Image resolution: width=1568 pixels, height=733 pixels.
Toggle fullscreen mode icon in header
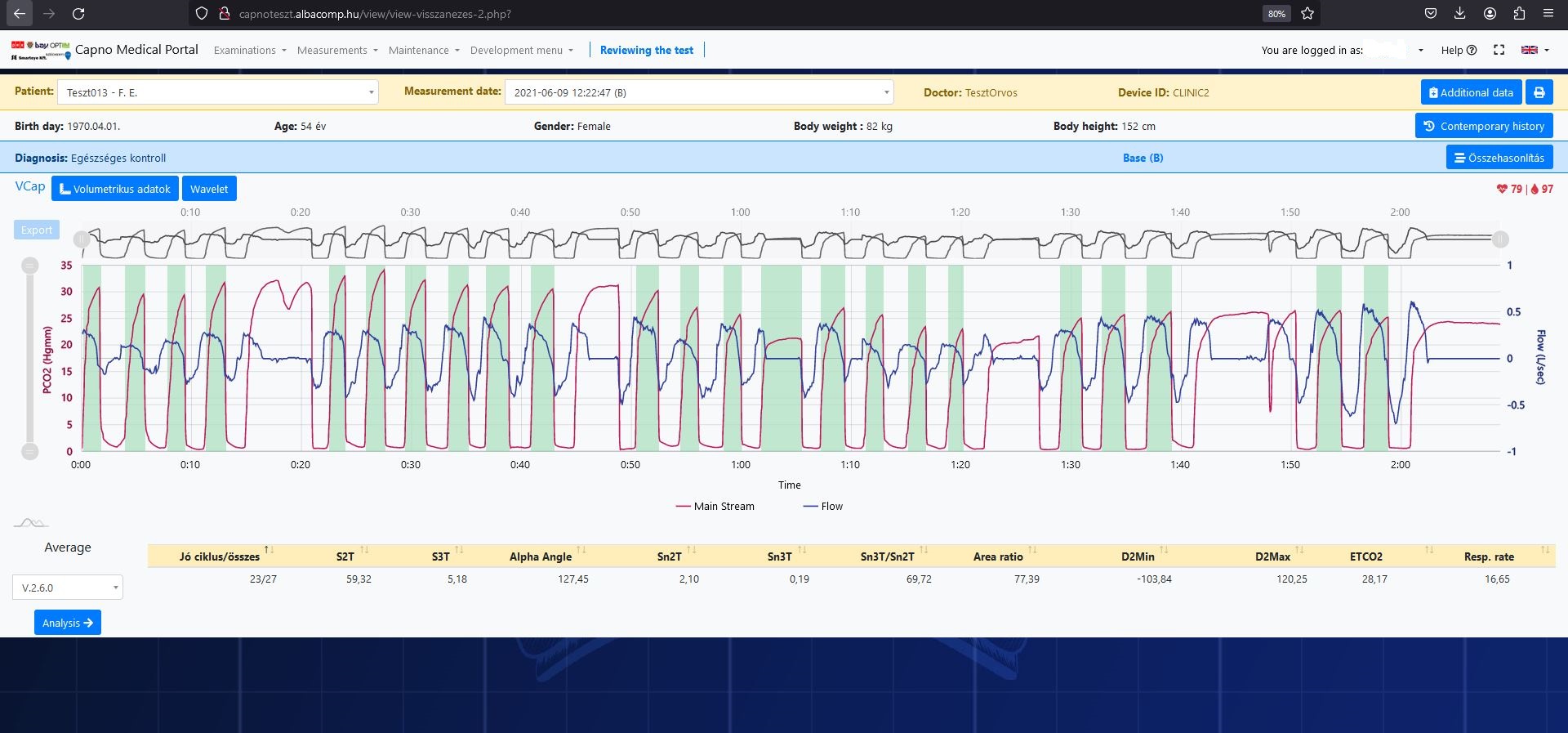click(x=1499, y=50)
